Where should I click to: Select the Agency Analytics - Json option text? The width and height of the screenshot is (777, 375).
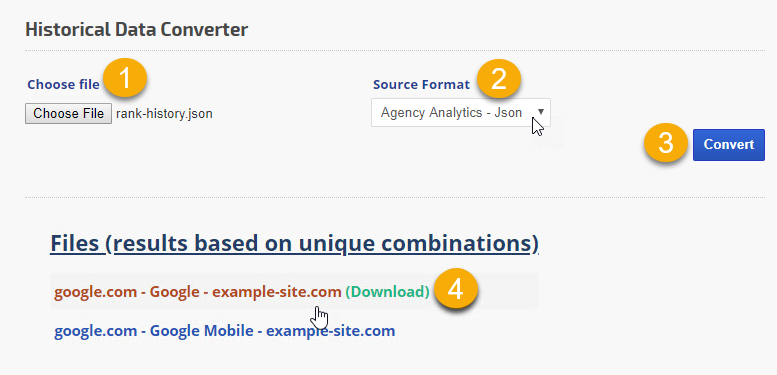[x=451, y=112]
